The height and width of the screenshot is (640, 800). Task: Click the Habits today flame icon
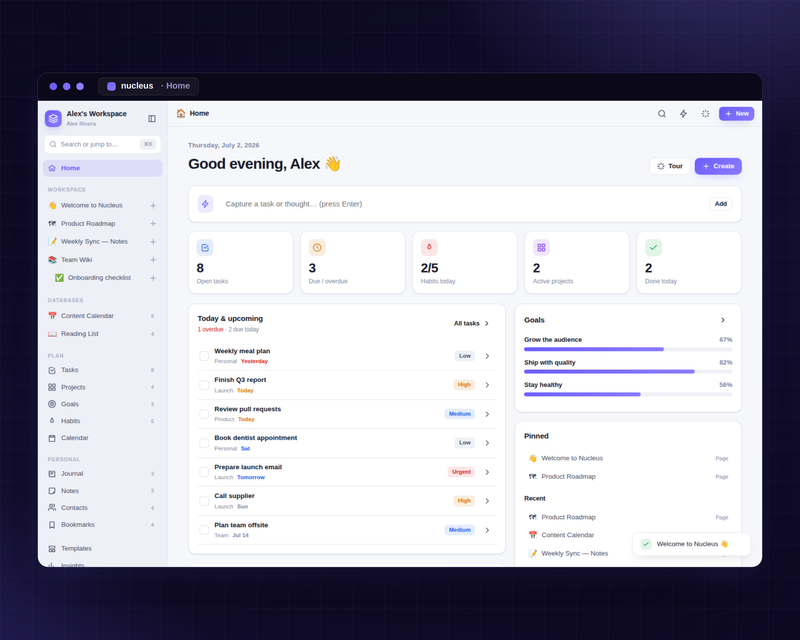pos(429,248)
